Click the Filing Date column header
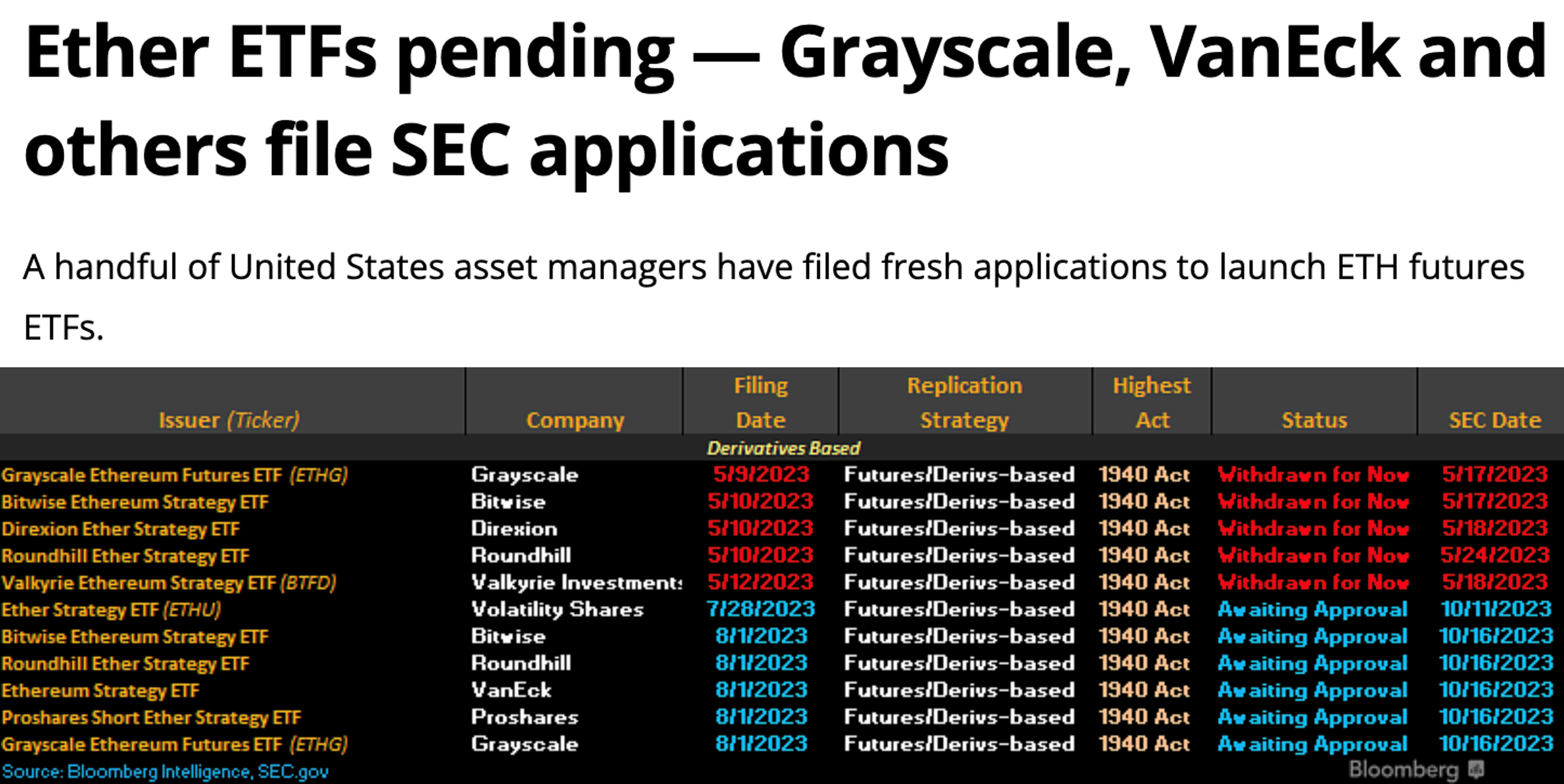The width and height of the screenshot is (1564, 784). 760,402
